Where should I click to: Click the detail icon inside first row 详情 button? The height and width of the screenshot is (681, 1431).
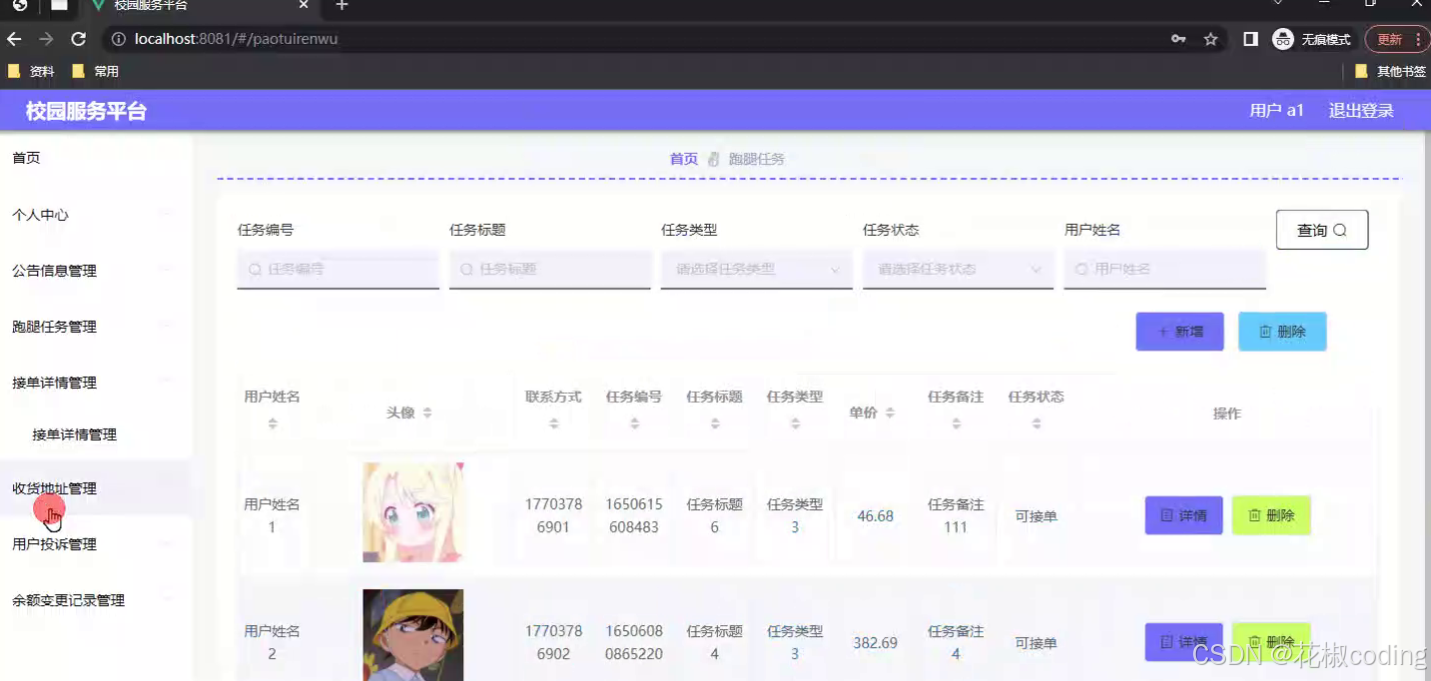coord(1165,515)
